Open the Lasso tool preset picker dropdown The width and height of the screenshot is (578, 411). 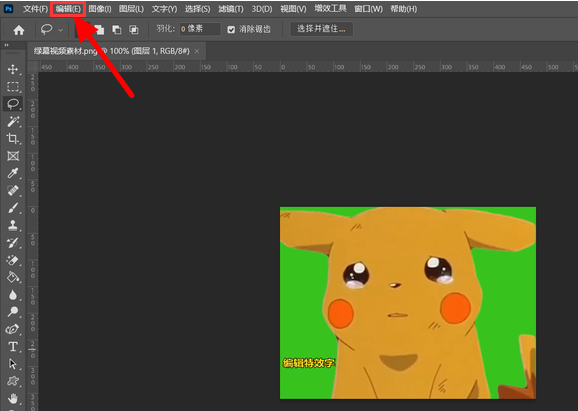(60, 30)
